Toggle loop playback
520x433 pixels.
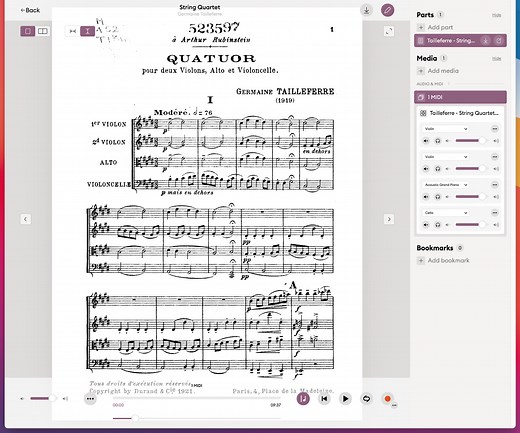366,399
